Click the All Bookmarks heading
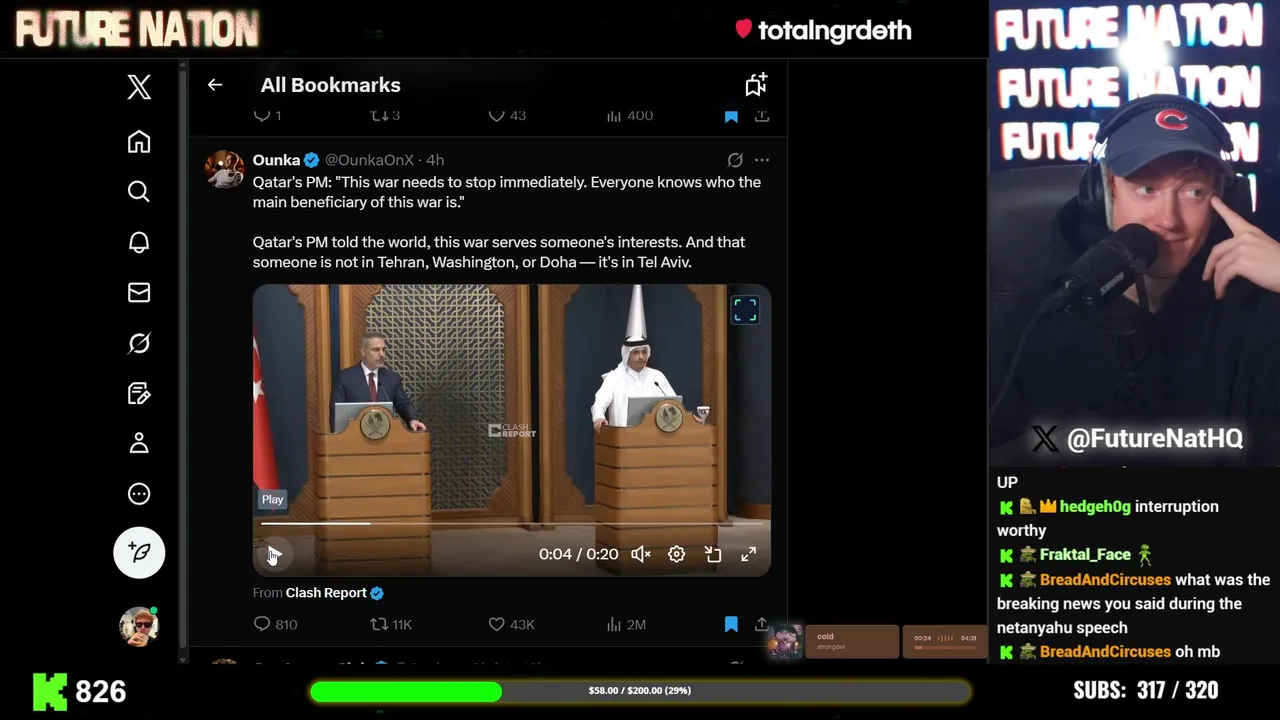 pos(331,85)
